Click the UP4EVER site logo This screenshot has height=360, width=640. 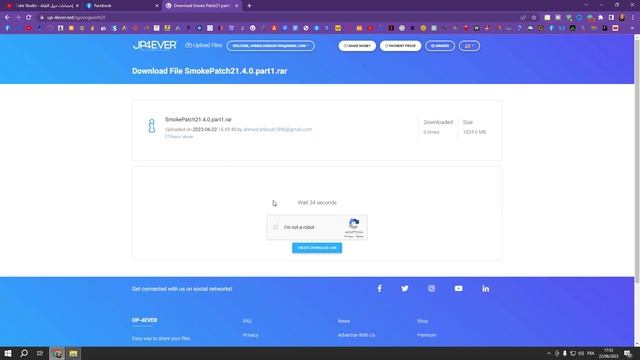click(154, 45)
